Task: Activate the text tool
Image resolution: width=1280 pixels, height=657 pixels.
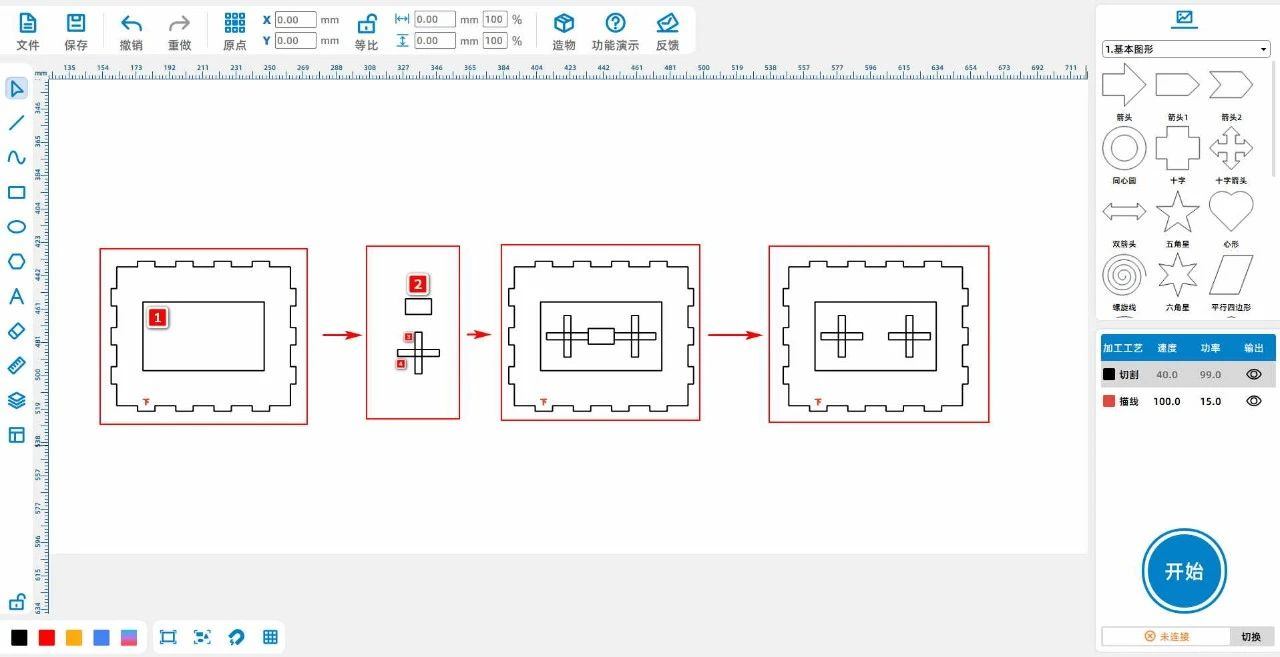Action: pos(16,296)
